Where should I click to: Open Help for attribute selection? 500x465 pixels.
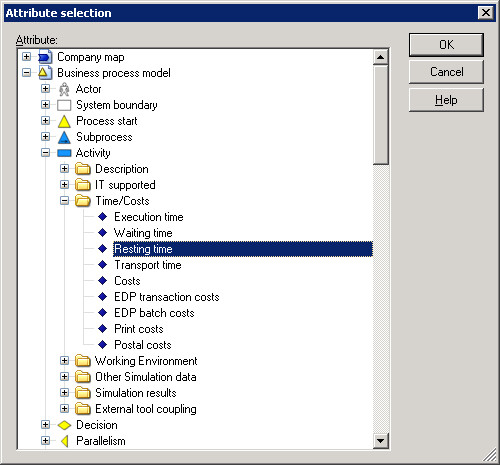(x=446, y=100)
